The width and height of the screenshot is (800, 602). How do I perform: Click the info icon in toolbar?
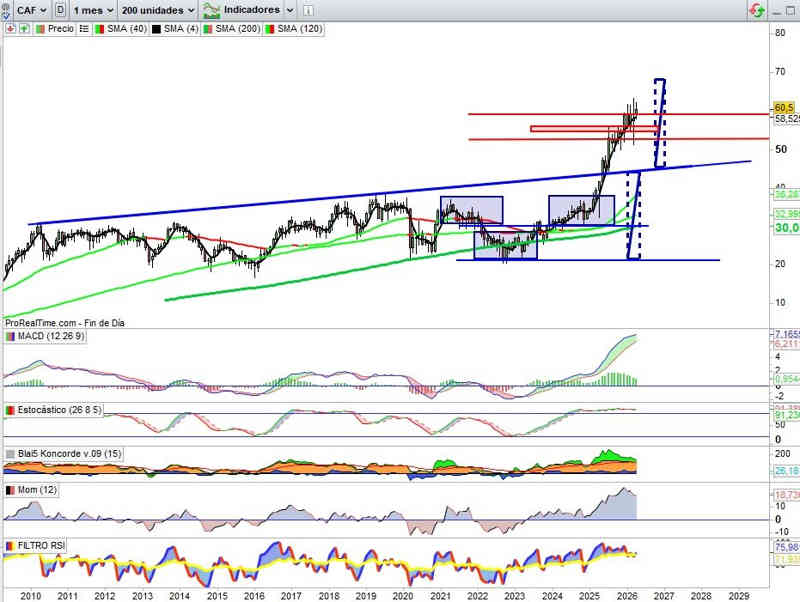pos(308,9)
